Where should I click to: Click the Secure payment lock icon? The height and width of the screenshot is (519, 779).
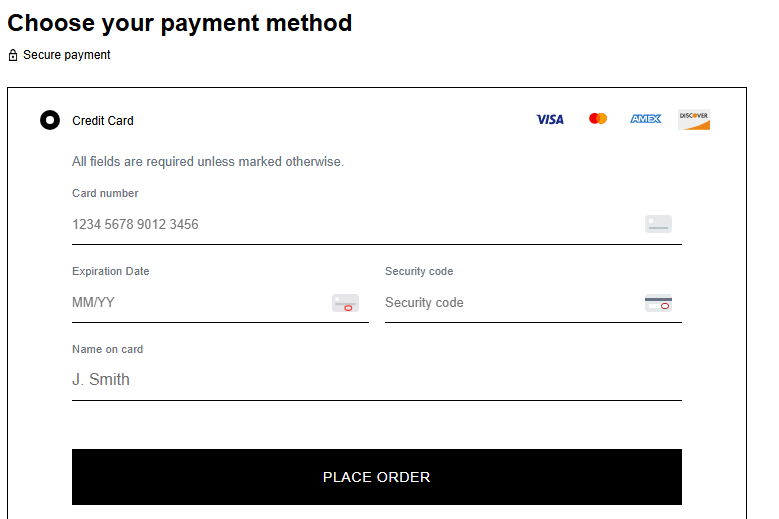[x=13, y=55]
